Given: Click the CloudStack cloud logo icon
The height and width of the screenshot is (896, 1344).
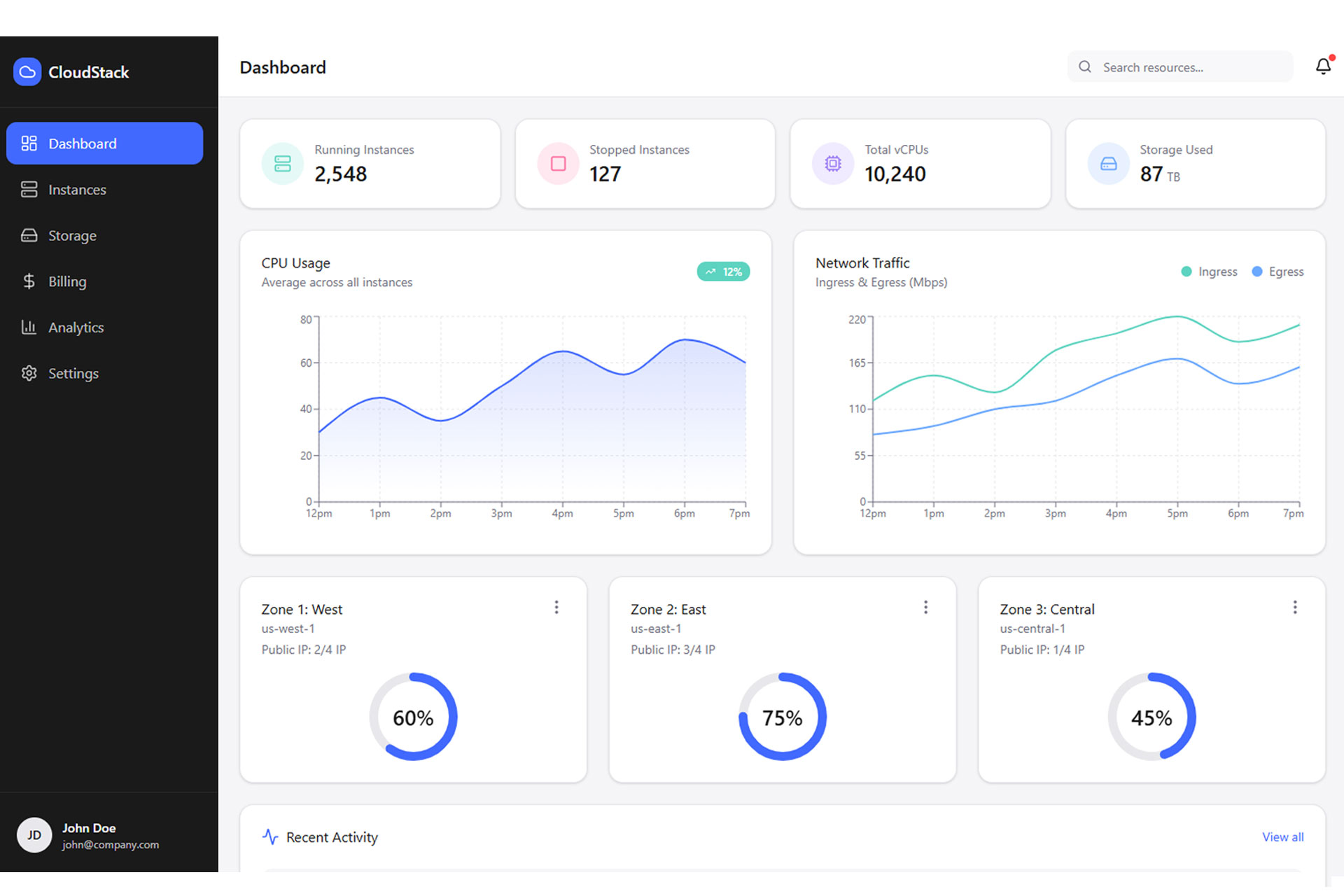Looking at the screenshot, I should [x=27, y=72].
